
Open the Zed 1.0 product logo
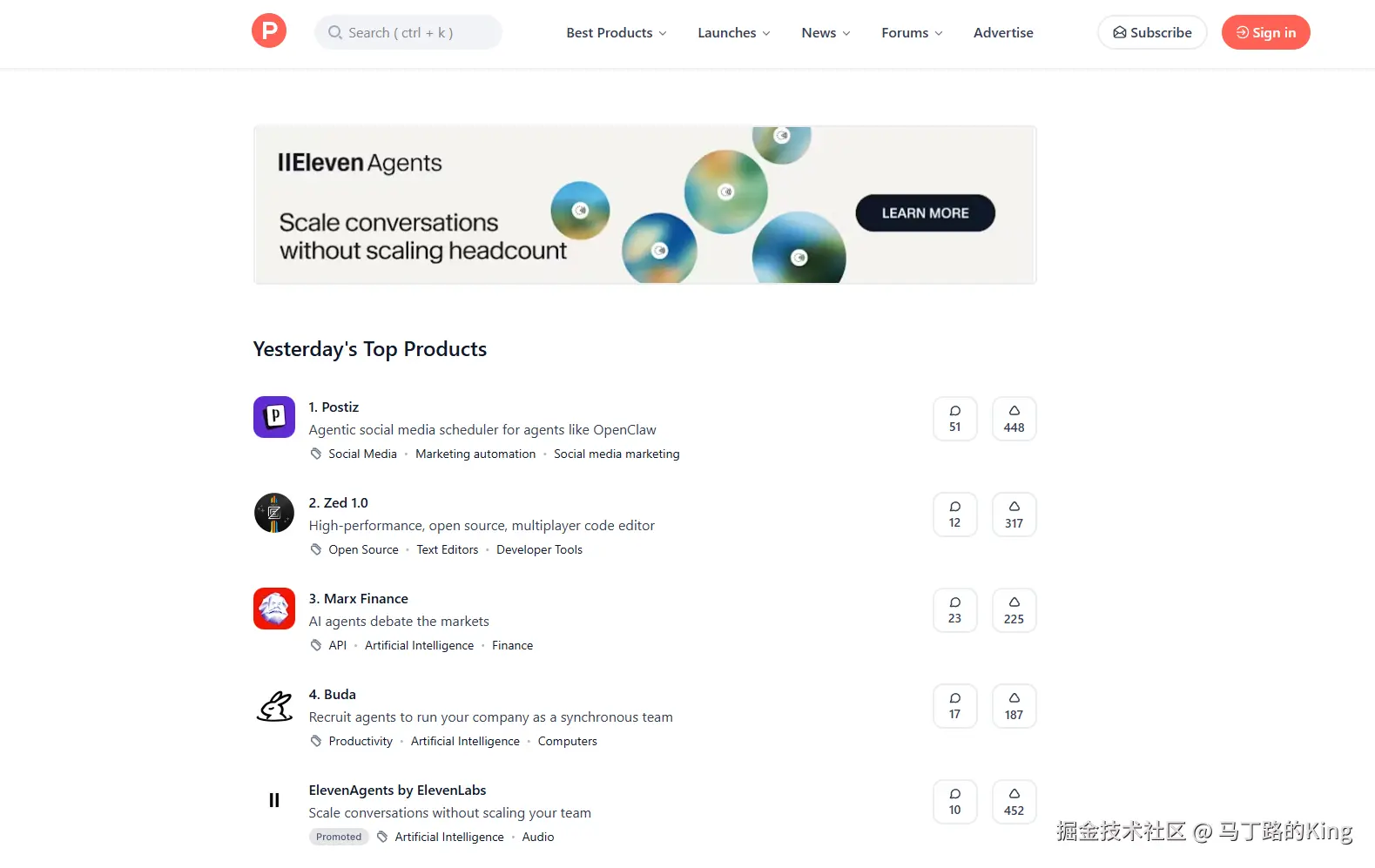[274, 513]
